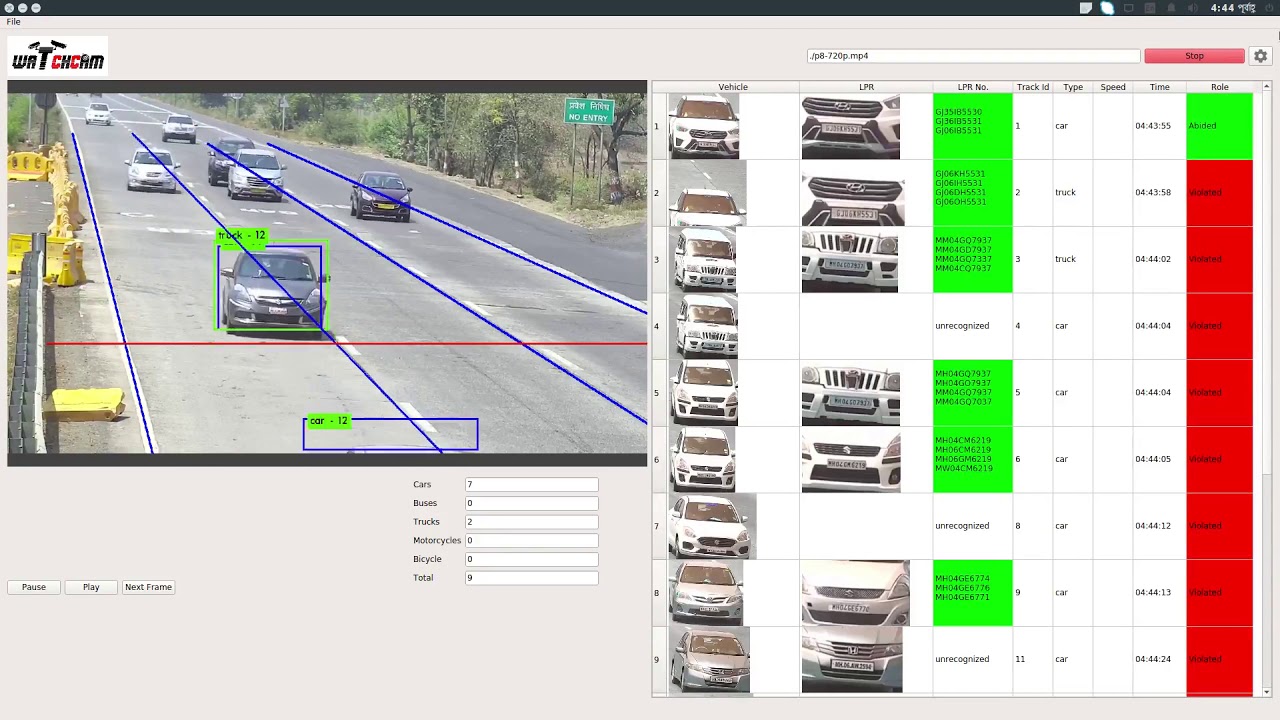1280x720 pixels.
Task: Click the green Abided role cell
Action: coord(1219,126)
